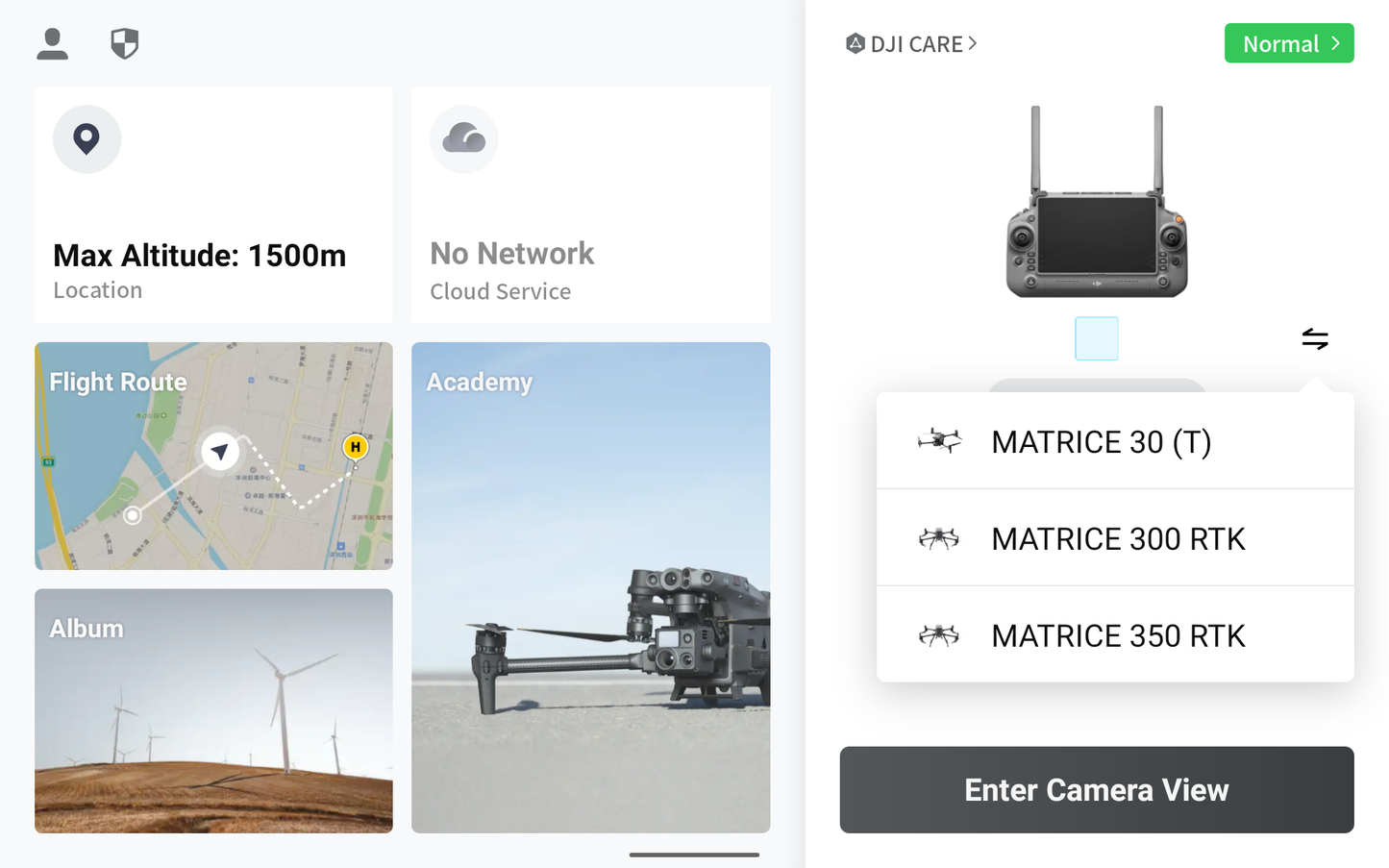Open the Max Altitude location card
Viewport: 1389px width, 868px height.
213,205
